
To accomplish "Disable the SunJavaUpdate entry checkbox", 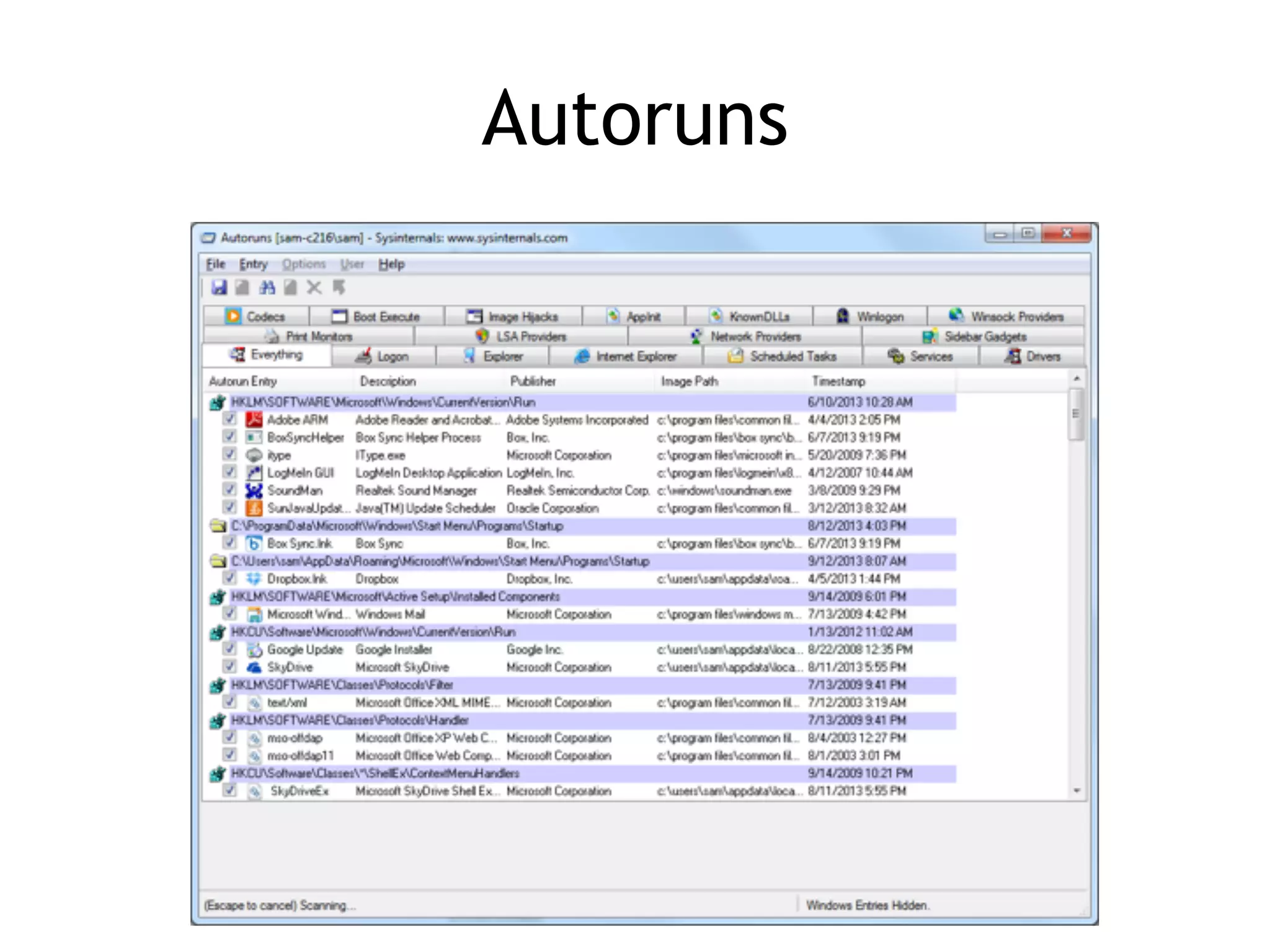I will point(230,507).
